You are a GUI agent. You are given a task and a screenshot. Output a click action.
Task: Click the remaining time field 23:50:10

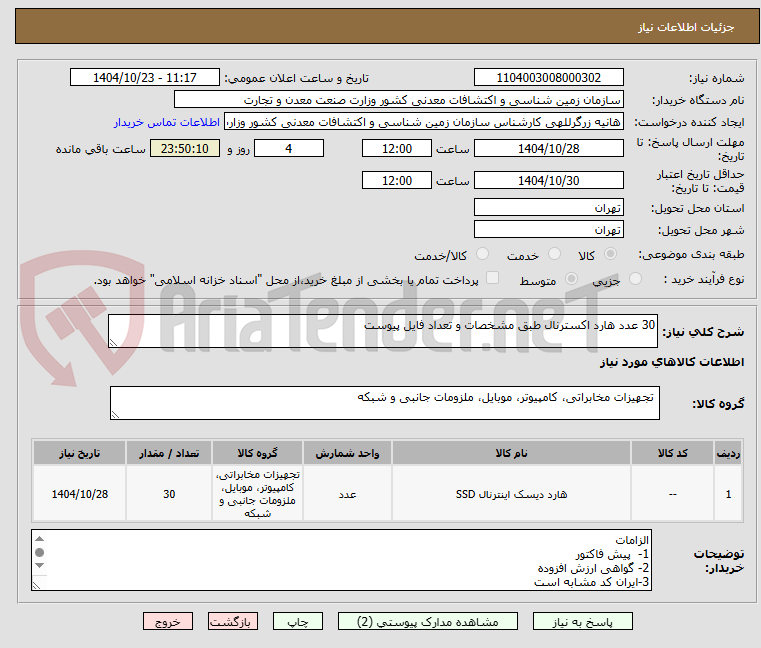[x=185, y=149]
